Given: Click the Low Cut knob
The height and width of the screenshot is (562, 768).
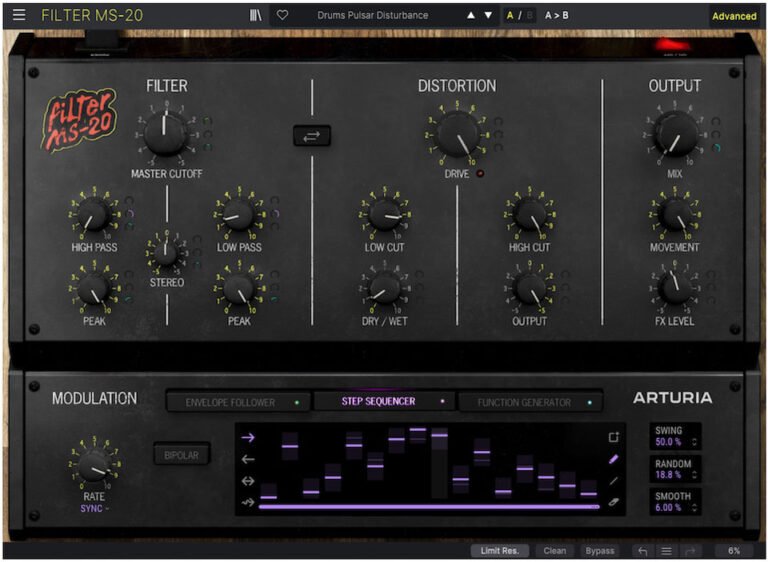Looking at the screenshot, I should [384, 215].
